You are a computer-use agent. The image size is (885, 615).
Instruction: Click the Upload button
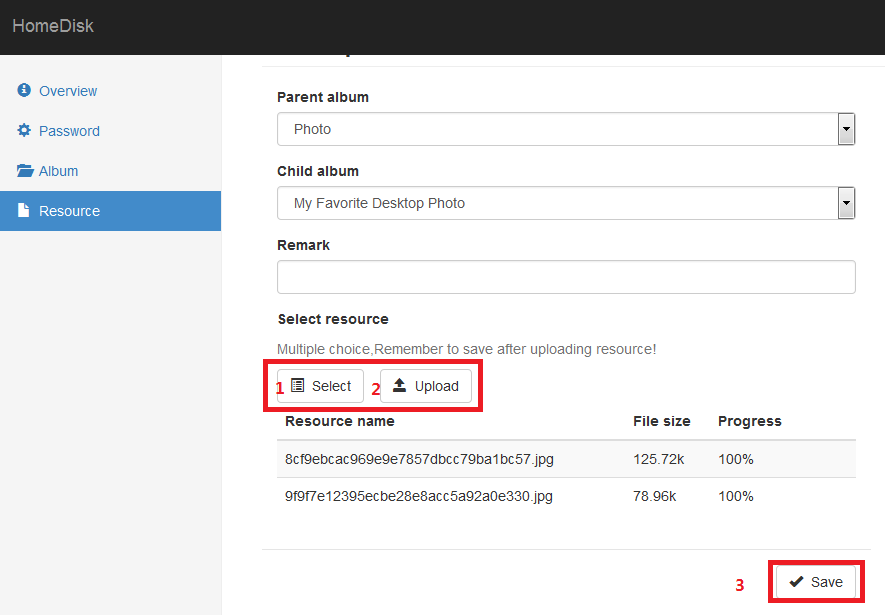pyautogui.click(x=426, y=386)
